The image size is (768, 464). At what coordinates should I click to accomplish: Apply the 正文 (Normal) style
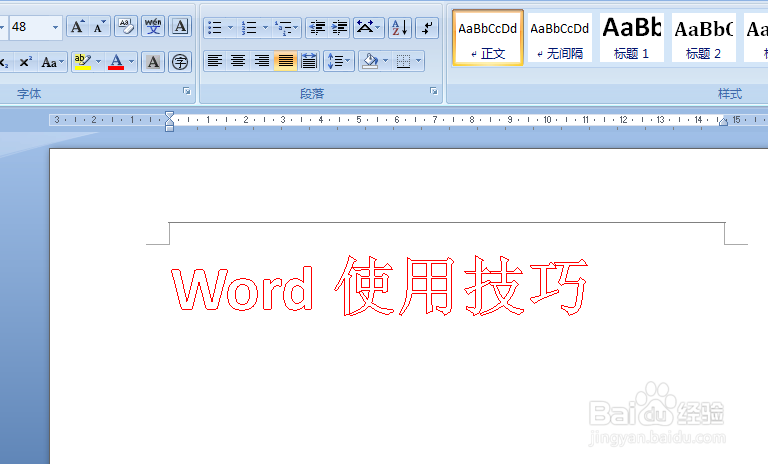488,38
